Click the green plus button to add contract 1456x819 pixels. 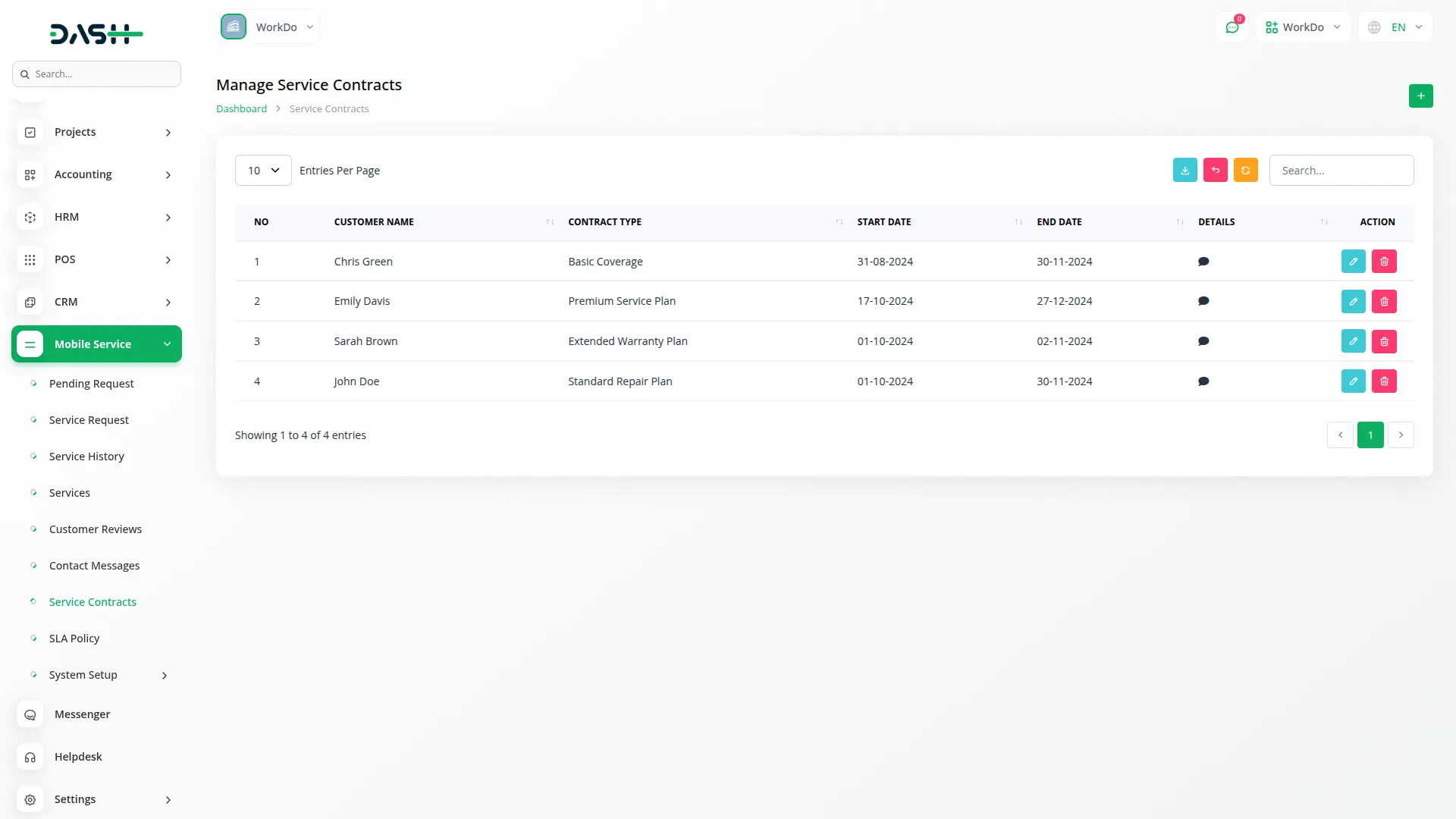click(1420, 96)
